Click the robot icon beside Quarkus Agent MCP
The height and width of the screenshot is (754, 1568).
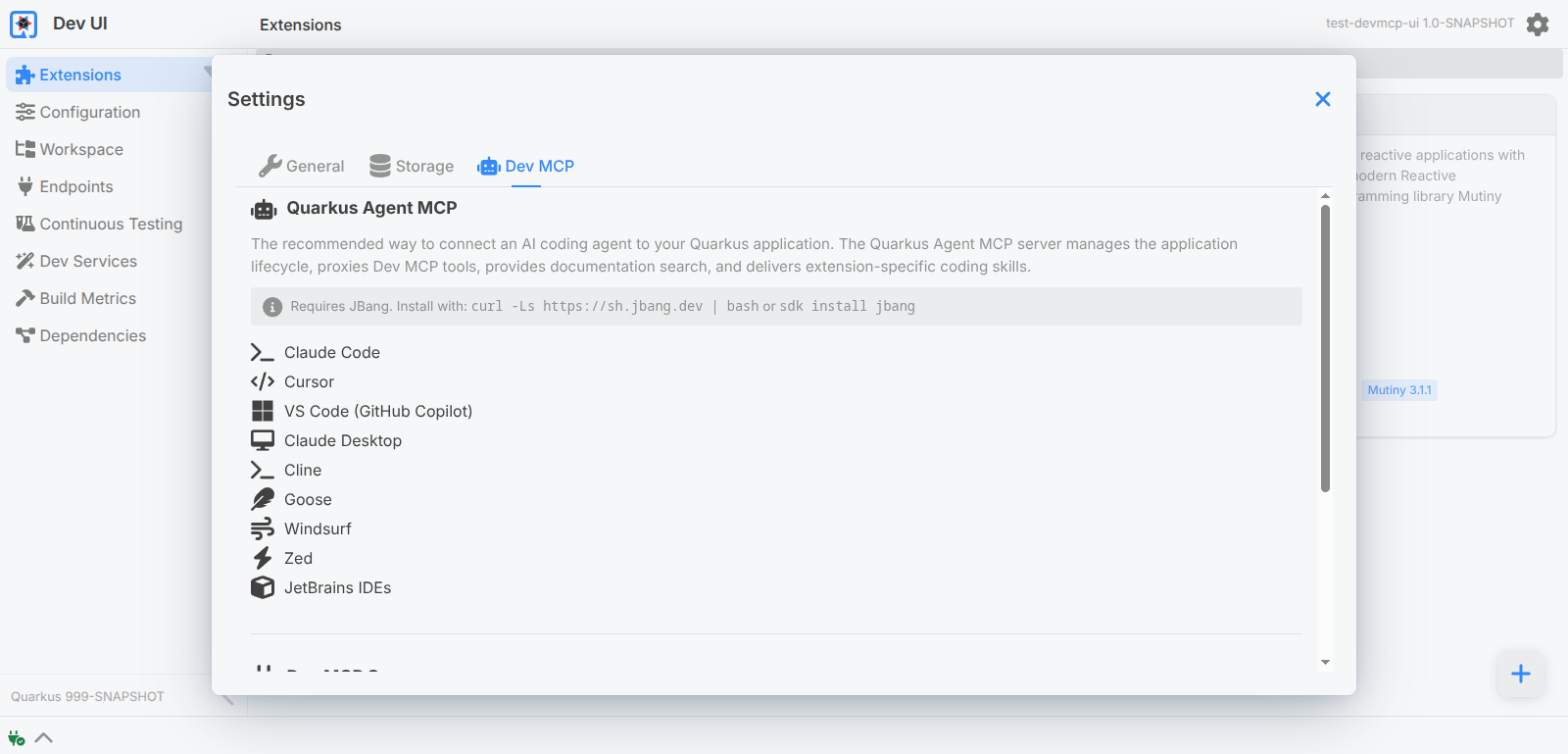pos(264,209)
